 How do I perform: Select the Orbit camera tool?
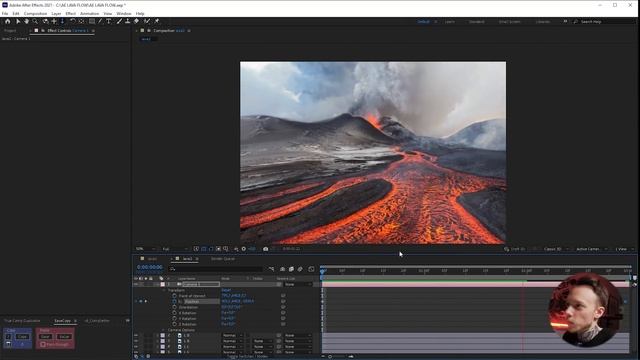point(45,21)
